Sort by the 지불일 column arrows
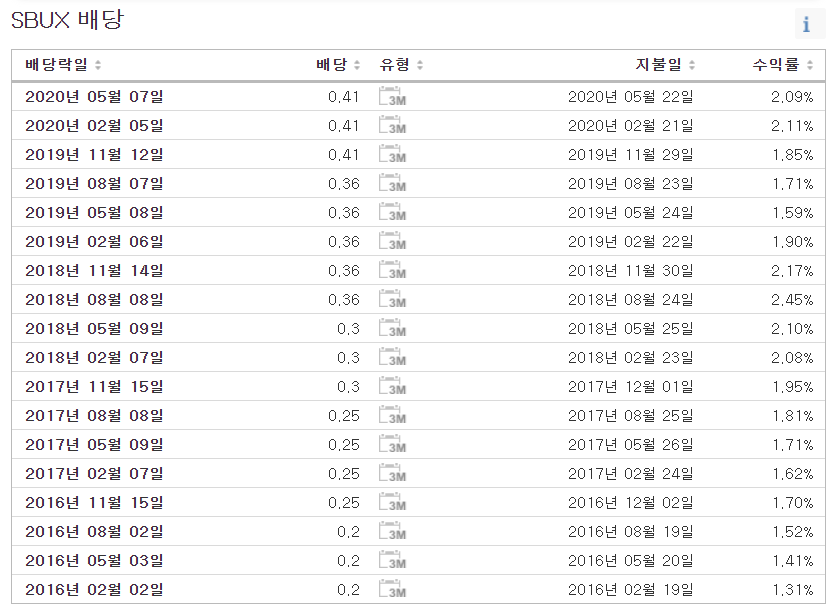 click(692, 65)
